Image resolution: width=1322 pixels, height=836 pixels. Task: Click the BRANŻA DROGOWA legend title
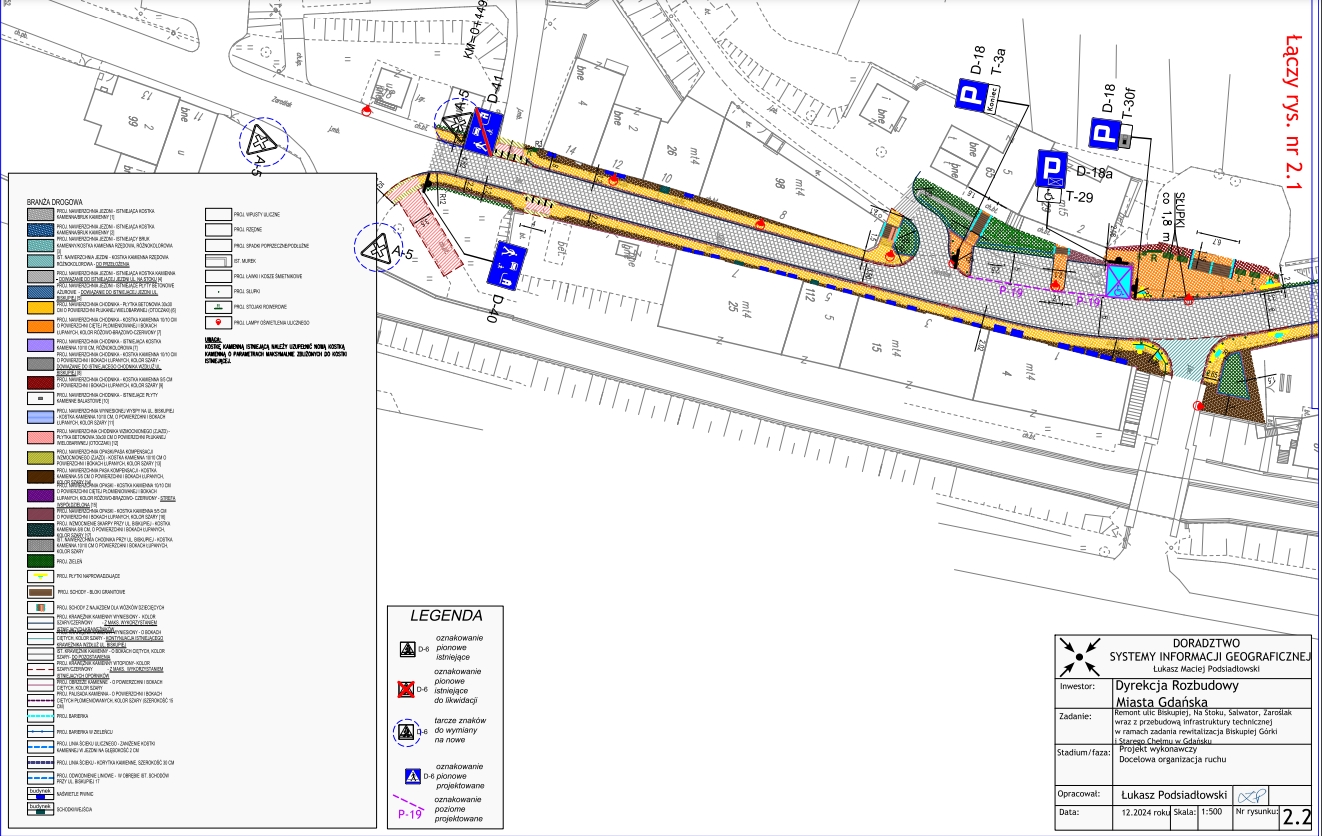(x=55, y=202)
